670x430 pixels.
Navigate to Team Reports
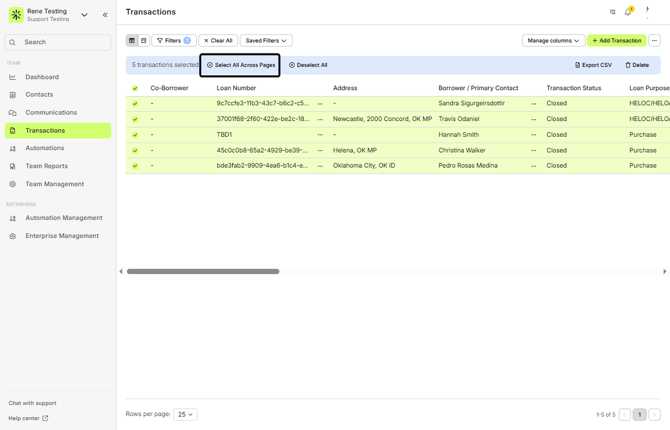coord(58,166)
